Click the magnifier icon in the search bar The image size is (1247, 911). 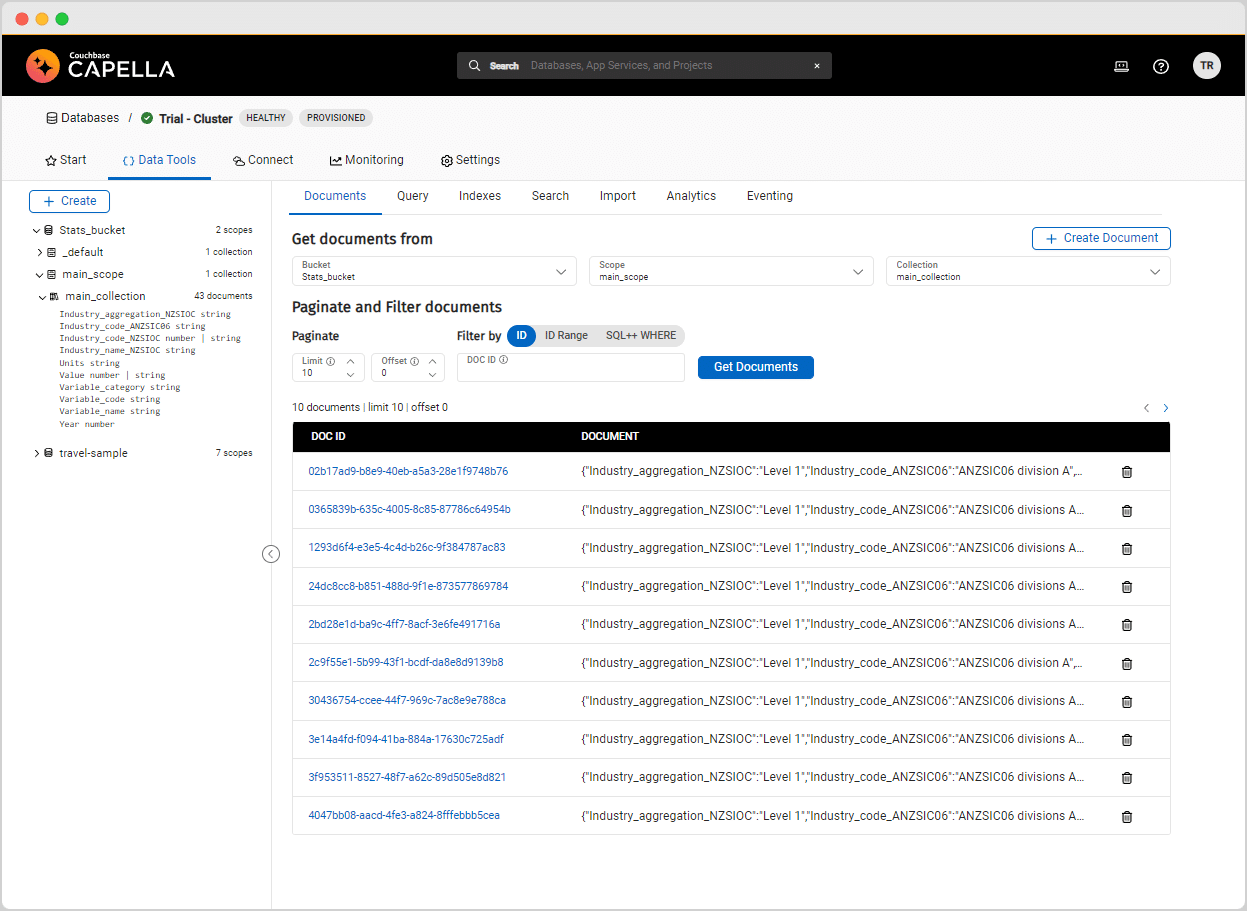point(474,65)
